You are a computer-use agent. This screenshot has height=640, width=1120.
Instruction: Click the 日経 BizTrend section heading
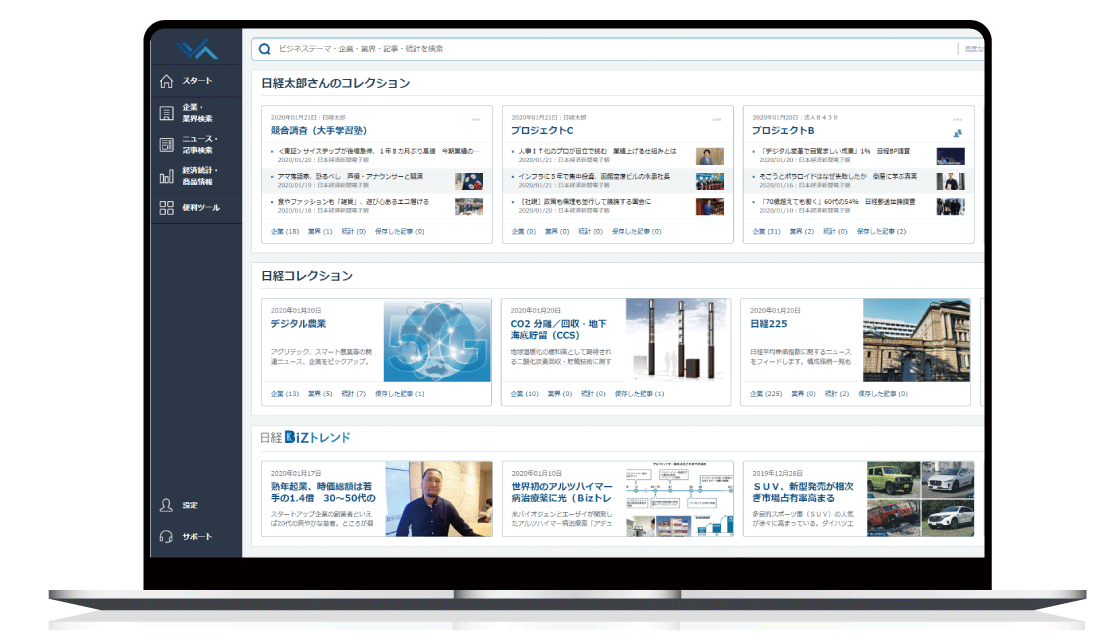pos(305,437)
